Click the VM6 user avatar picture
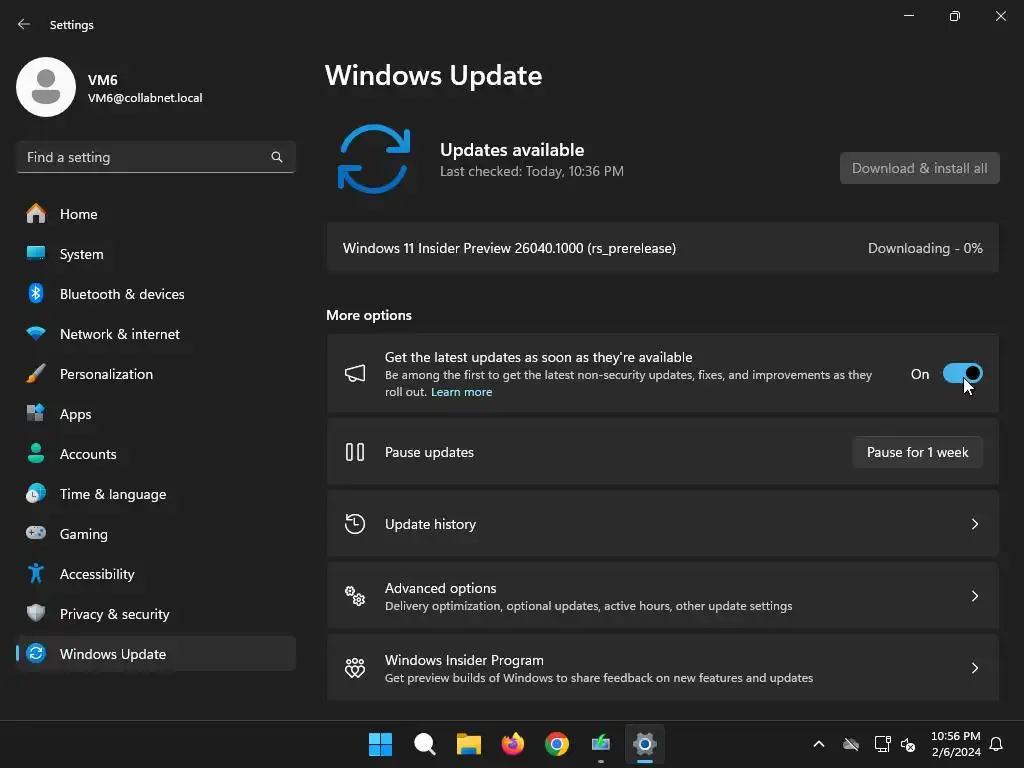Screen dimensions: 1024x768 (x=46, y=87)
